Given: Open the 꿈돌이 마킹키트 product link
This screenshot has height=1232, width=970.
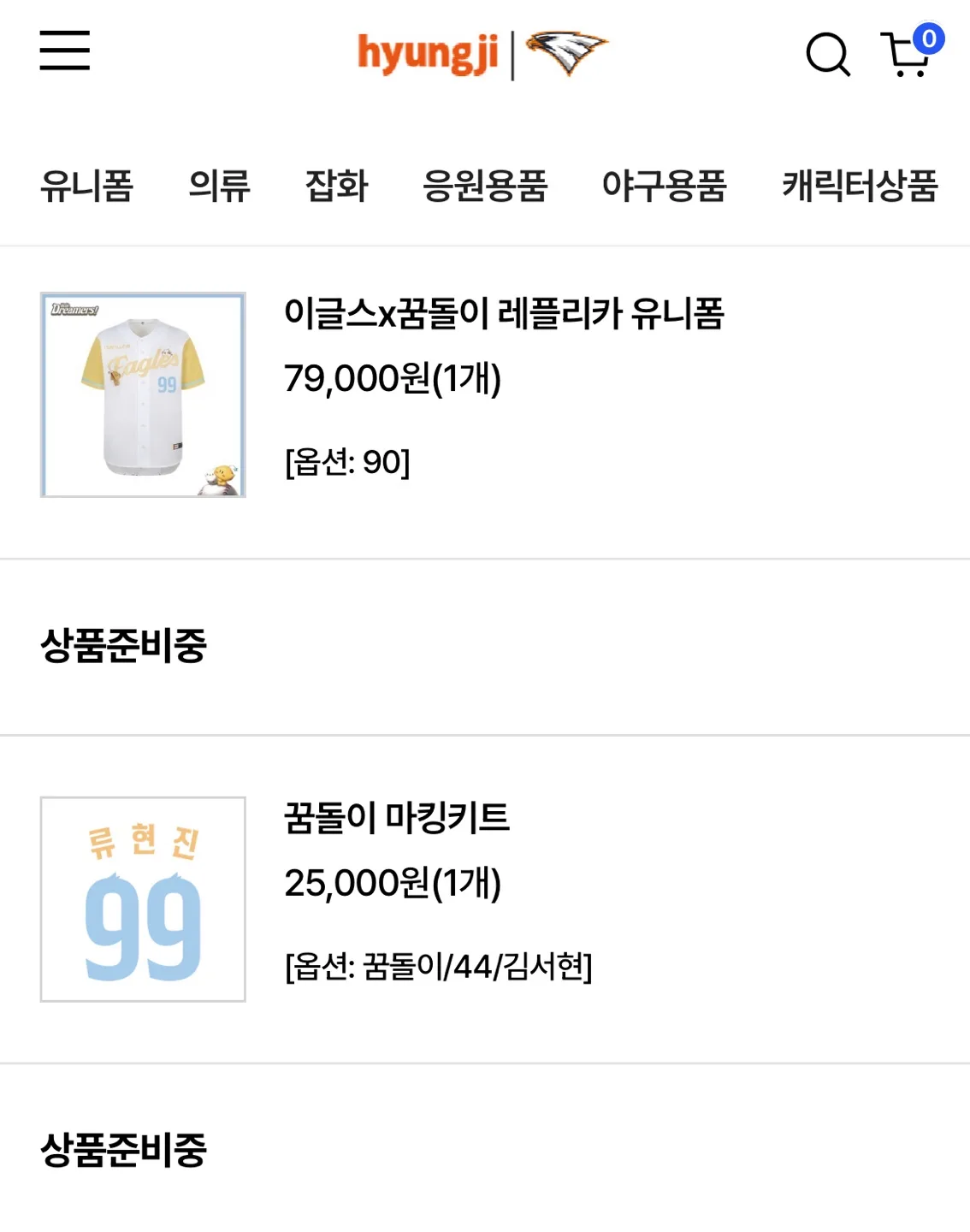Looking at the screenshot, I should pyautogui.click(x=397, y=818).
